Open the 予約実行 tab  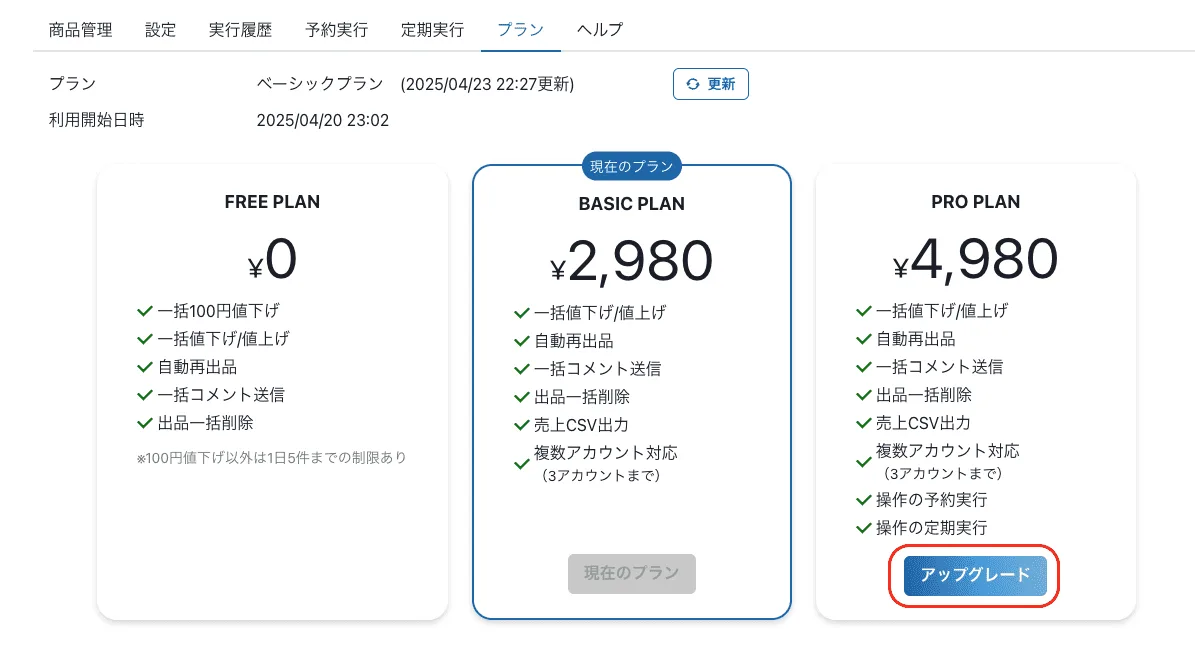coord(336,30)
